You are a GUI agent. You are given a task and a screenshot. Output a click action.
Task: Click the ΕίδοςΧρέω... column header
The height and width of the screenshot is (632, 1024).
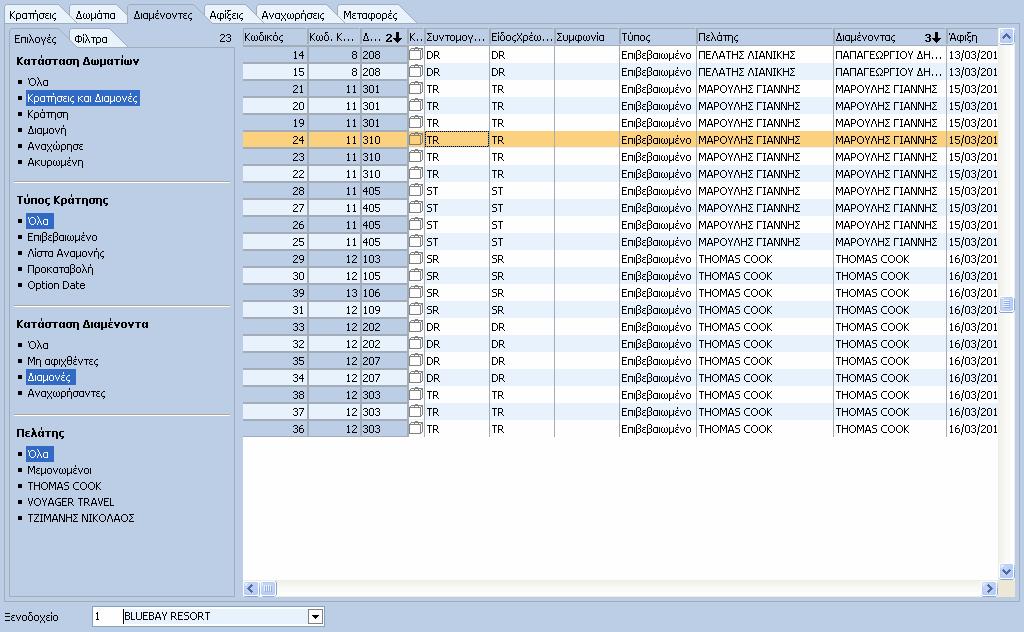[x=522, y=37]
